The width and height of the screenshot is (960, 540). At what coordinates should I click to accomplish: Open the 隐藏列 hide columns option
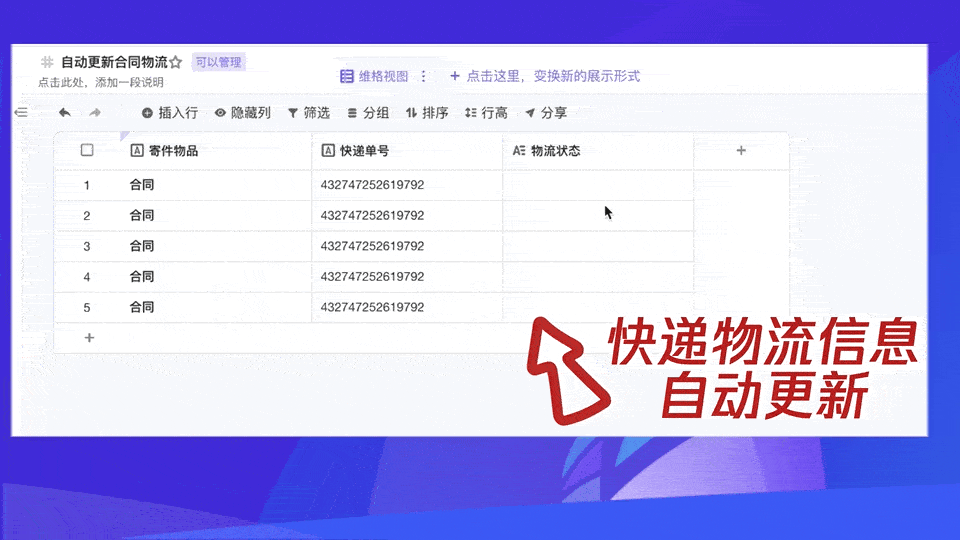[242, 113]
